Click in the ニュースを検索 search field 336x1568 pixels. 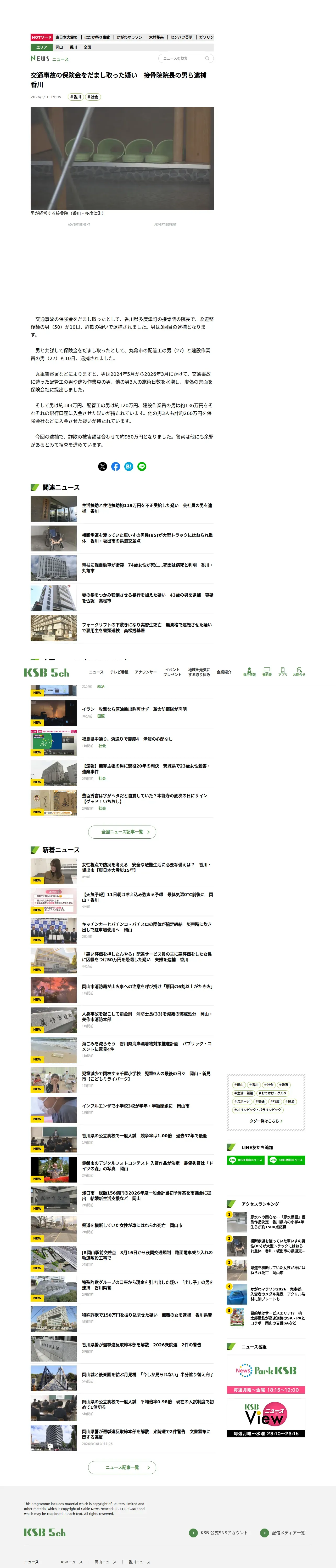[x=181, y=59]
